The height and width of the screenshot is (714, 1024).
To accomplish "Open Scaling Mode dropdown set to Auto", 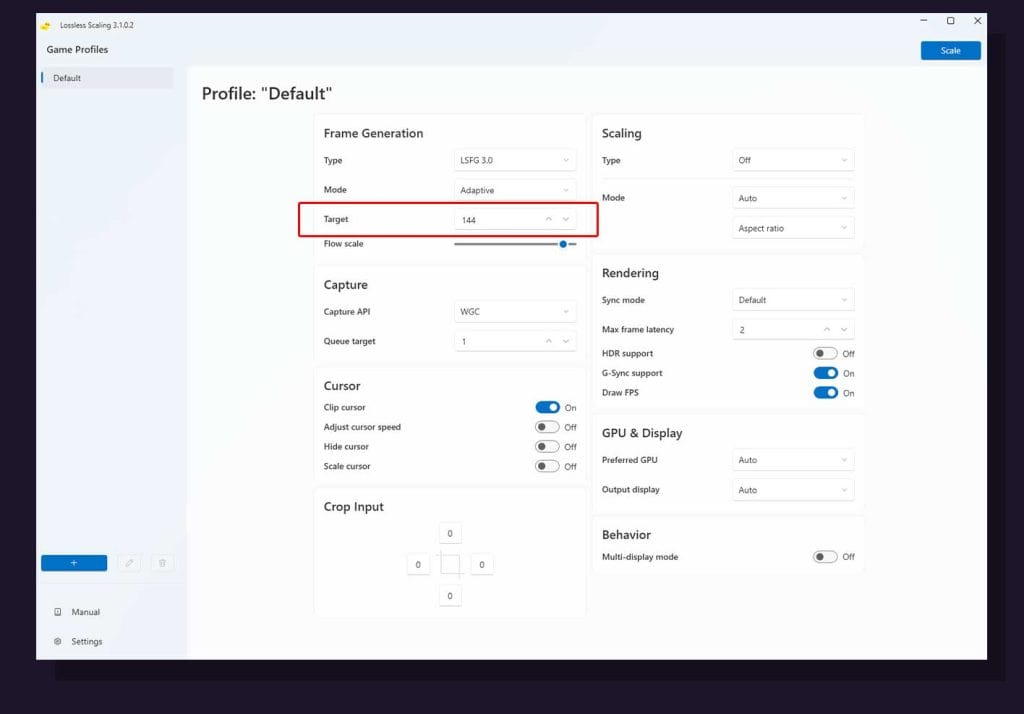I will pyautogui.click(x=793, y=198).
